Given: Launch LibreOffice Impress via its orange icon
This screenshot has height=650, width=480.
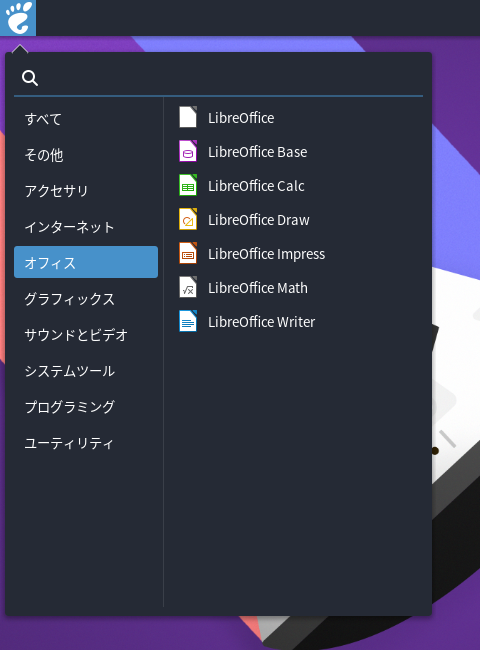Looking at the screenshot, I should click(188, 253).
